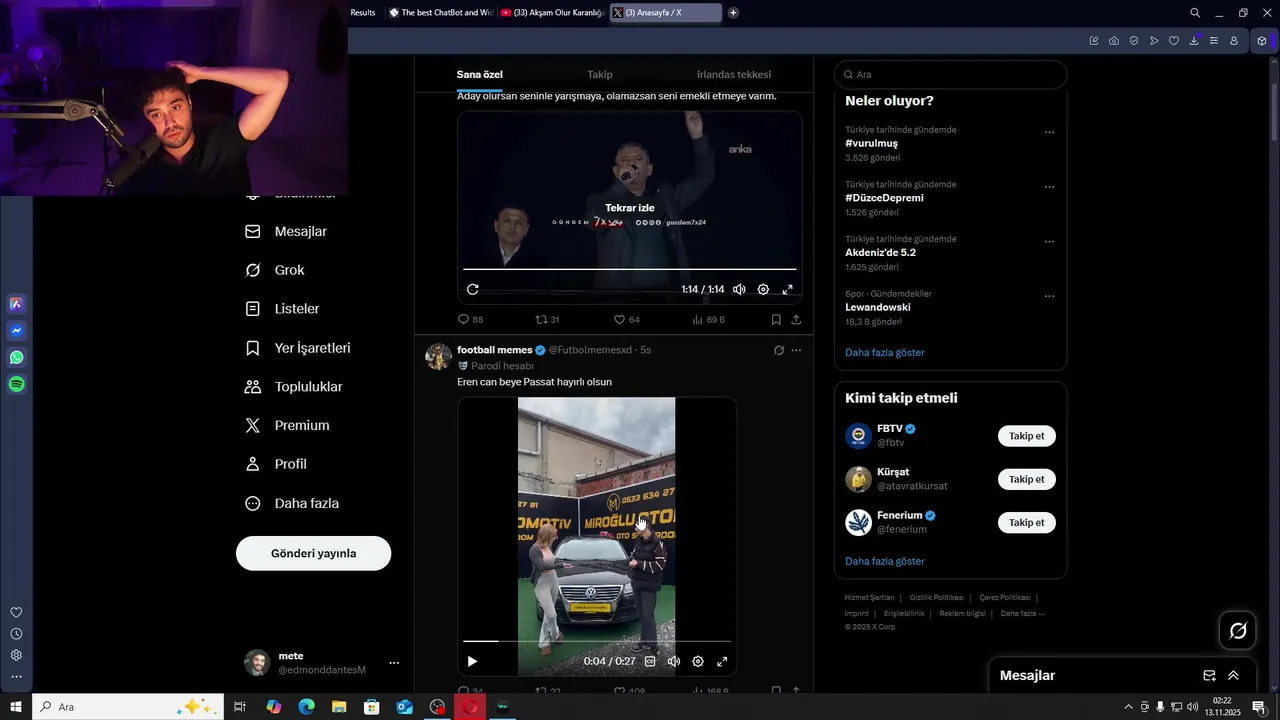Viewport: 1280px width, 720px height.
Task: Open File Explorer from the taskbar
Action: click(x=339, y=707)
